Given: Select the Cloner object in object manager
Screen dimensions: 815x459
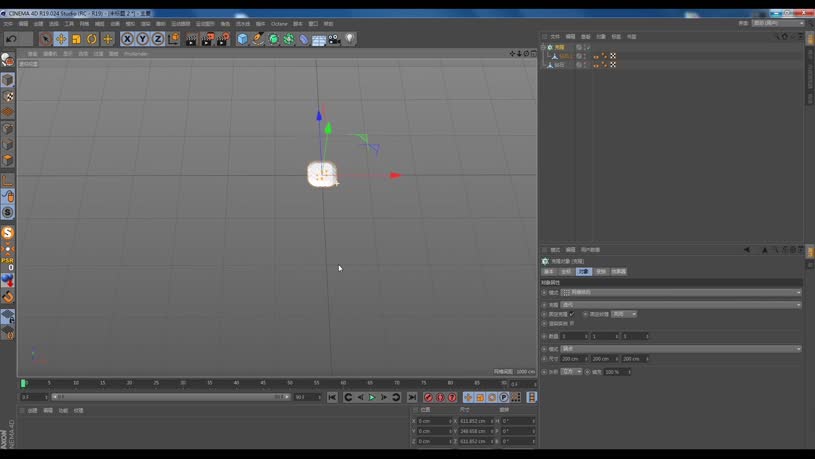Looking at the screenshot, I should (559, 47).
